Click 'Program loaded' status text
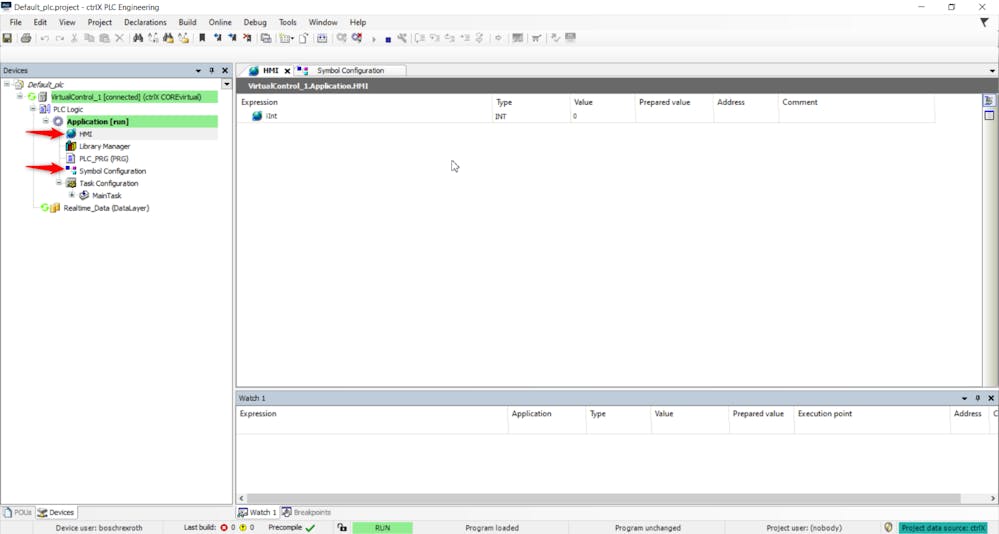The height and width of the screenshot is (534, 999). (492, 528)
